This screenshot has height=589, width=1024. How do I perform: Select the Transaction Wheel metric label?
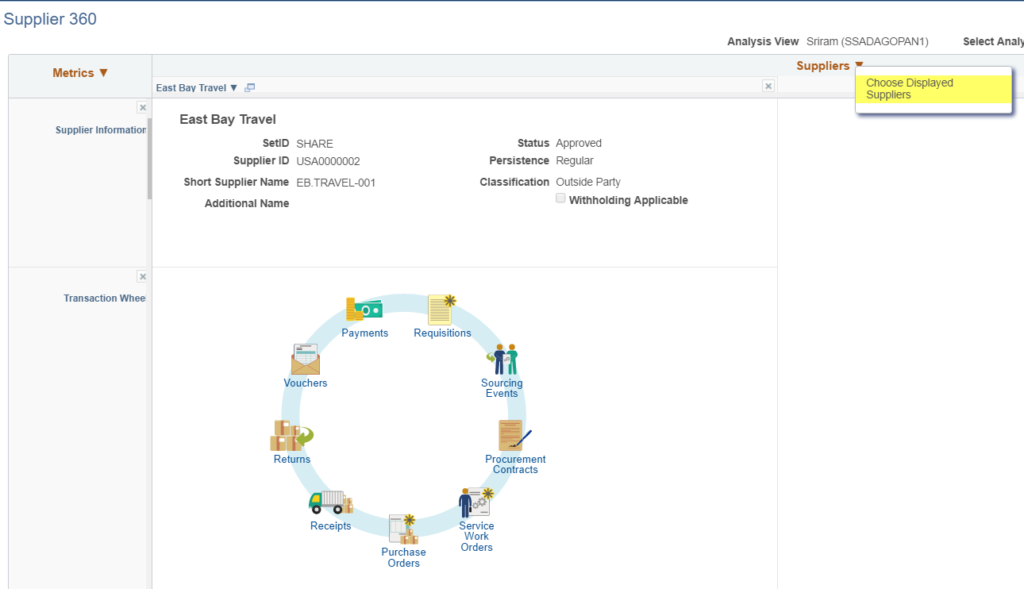(104, 298)
